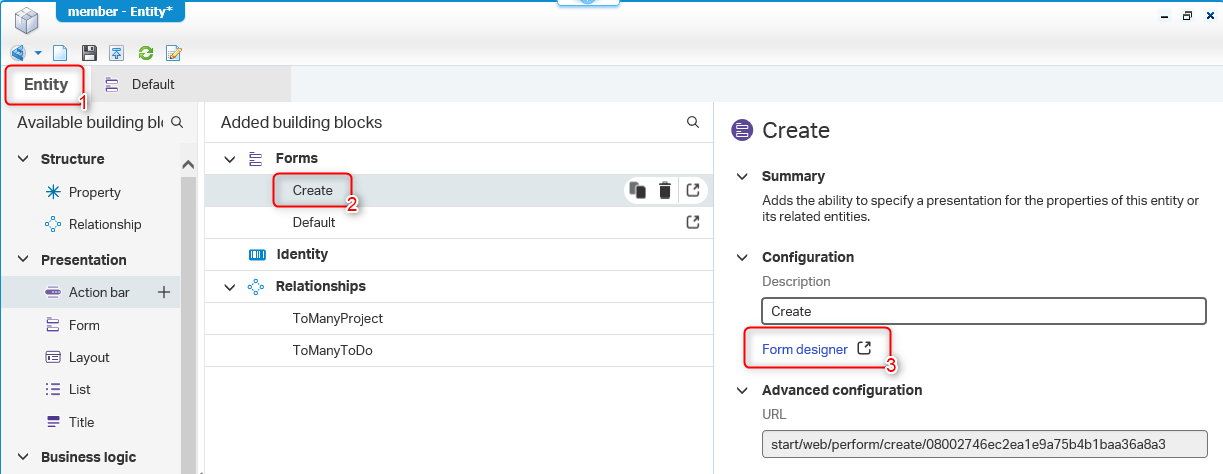Switch to the Entity tab
The width and height of the screenshot is (1223, 474).
click(x=45, y=84)
